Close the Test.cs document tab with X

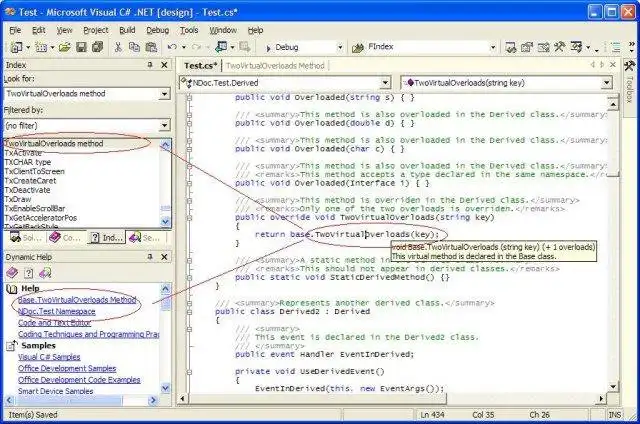613,65
